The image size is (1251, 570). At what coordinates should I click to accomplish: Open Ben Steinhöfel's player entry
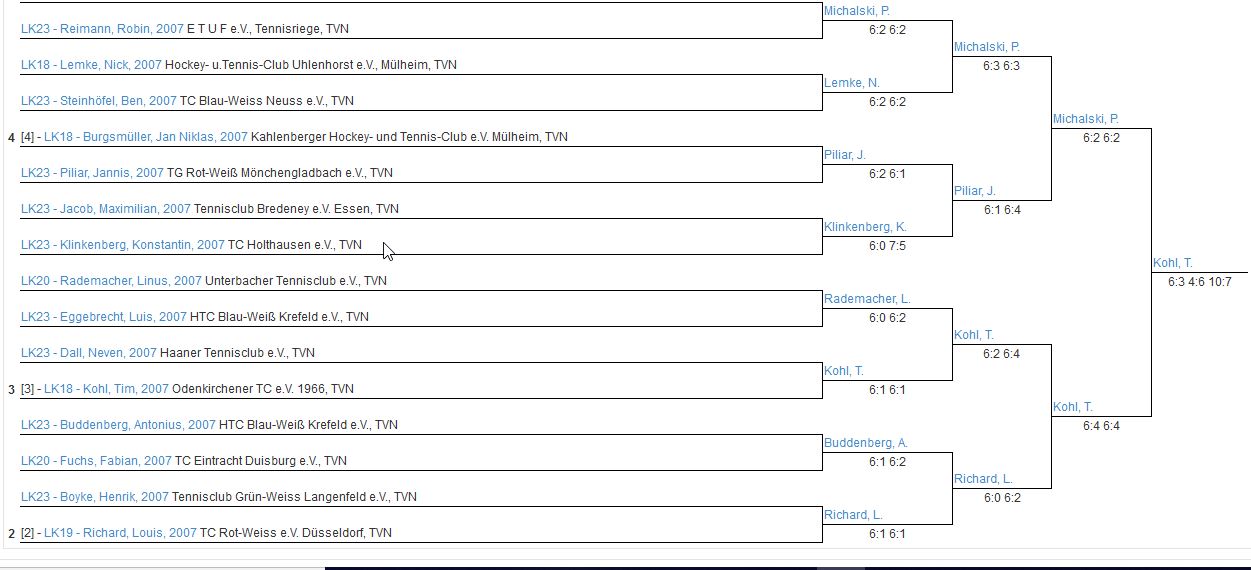click(x=98, y=101)
